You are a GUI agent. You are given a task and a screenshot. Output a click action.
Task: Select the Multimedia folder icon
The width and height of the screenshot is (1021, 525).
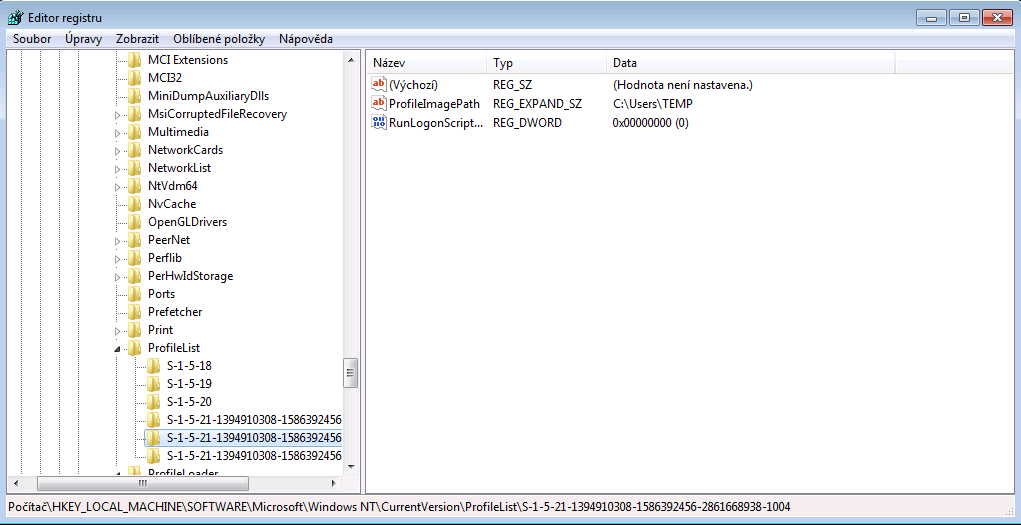click(x=135, y=132)
